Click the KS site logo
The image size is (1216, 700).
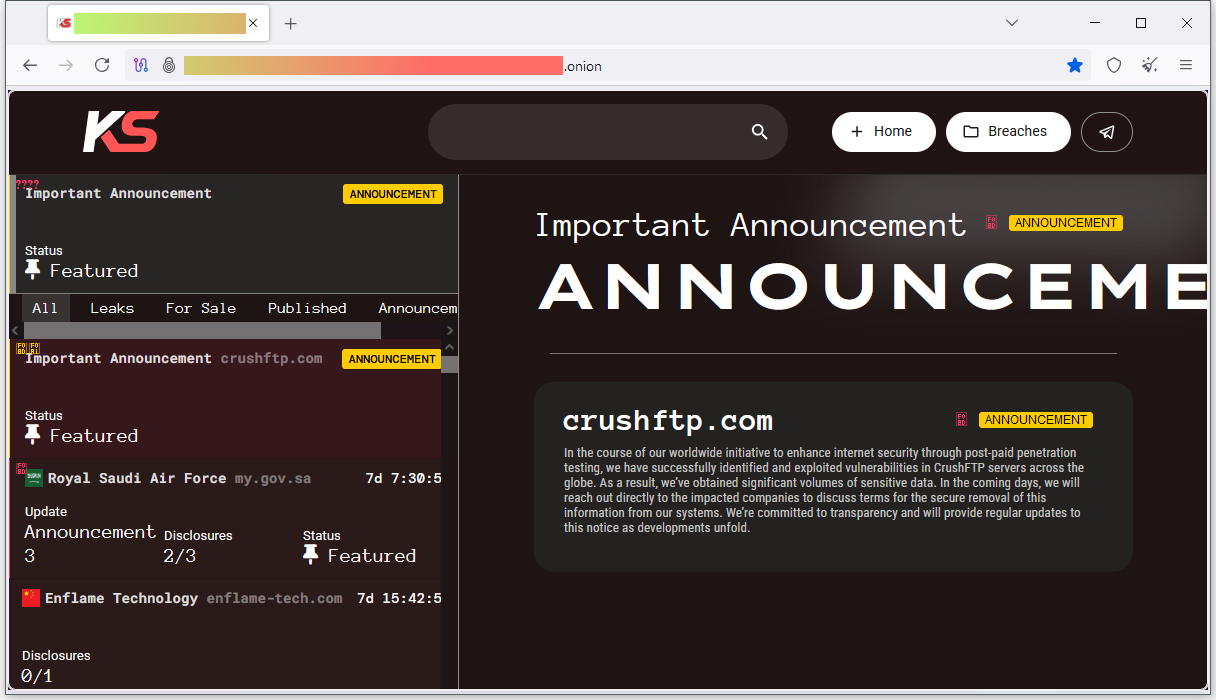120,132
